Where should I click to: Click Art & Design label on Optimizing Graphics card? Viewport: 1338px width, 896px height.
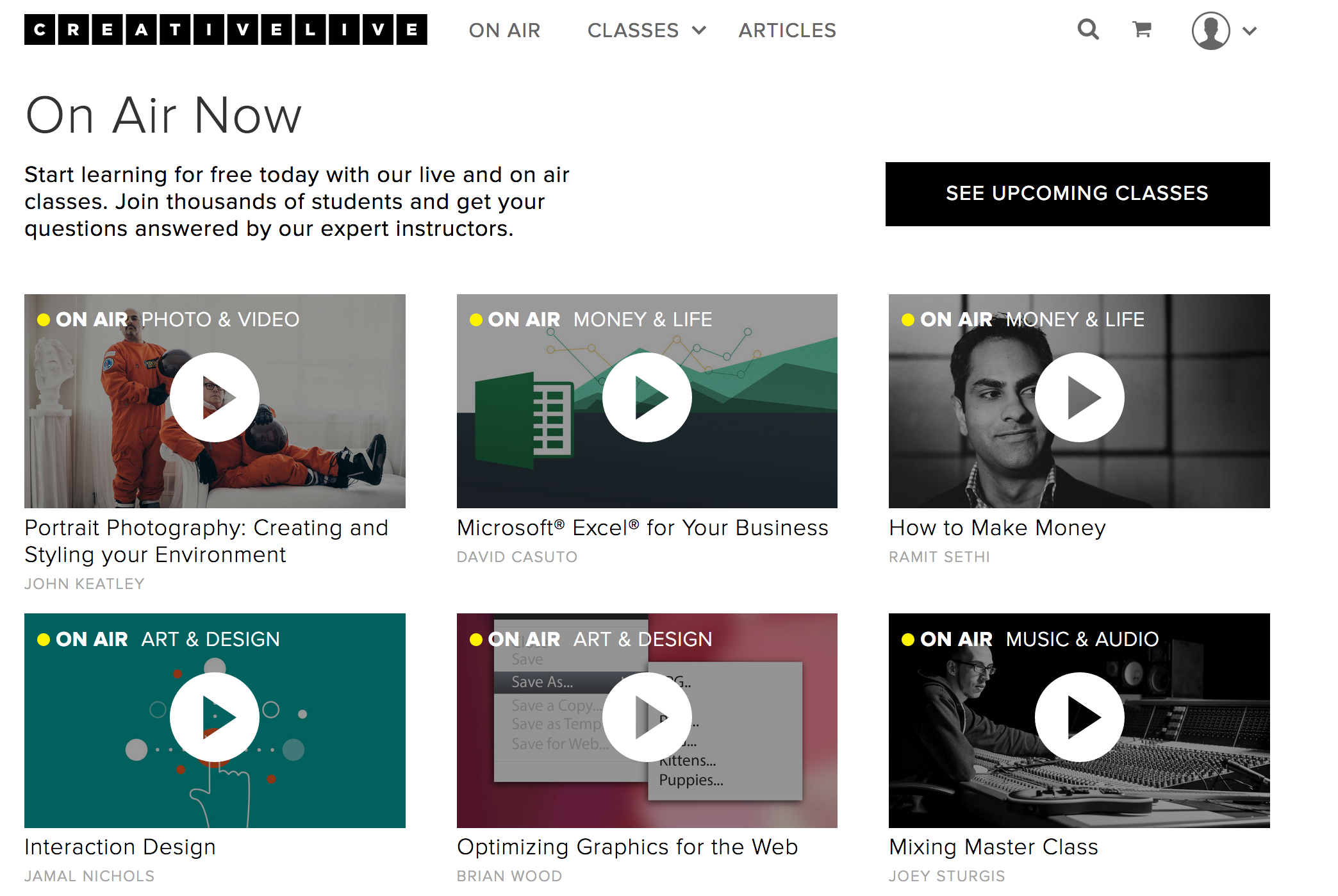[x=642, y=639]
